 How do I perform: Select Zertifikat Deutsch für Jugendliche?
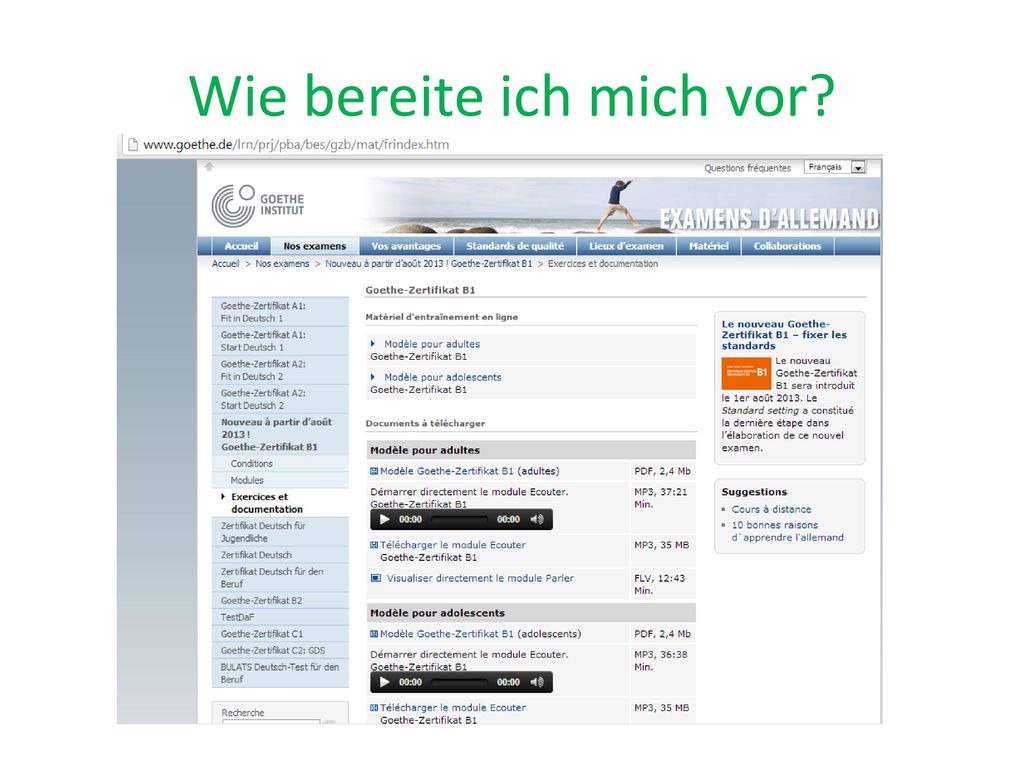280,532
